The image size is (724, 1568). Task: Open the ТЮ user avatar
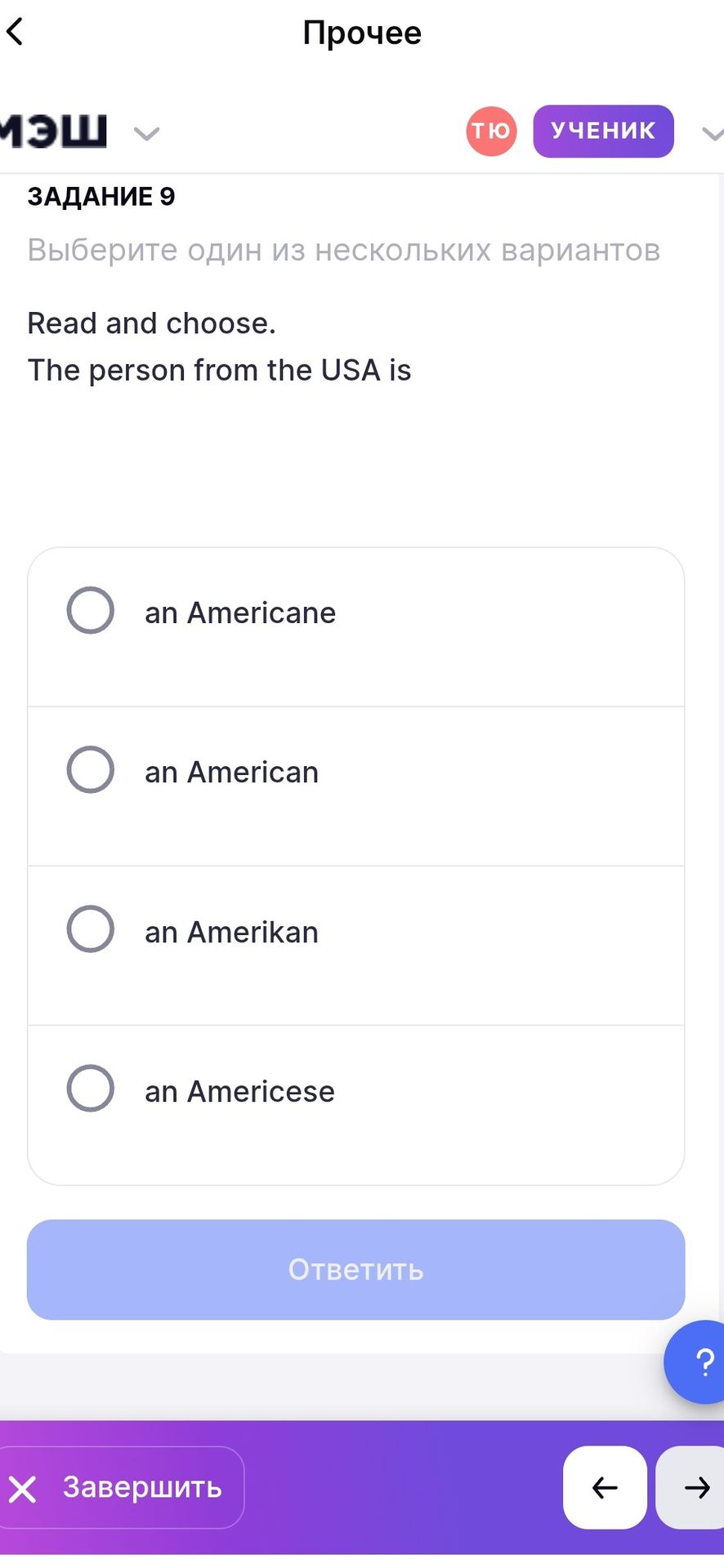(x=491, y=131)
